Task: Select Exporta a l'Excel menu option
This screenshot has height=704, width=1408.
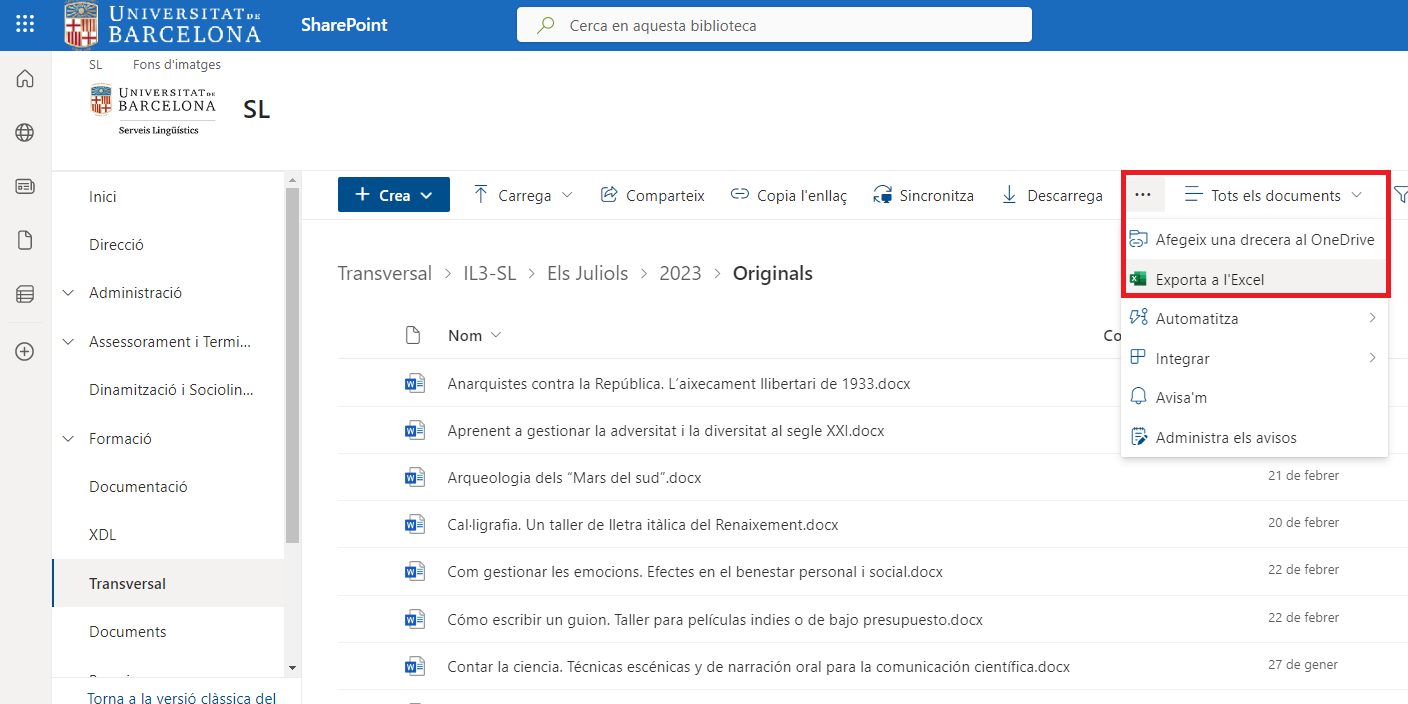Action: pyautogui.click(x=1210, y=280)
